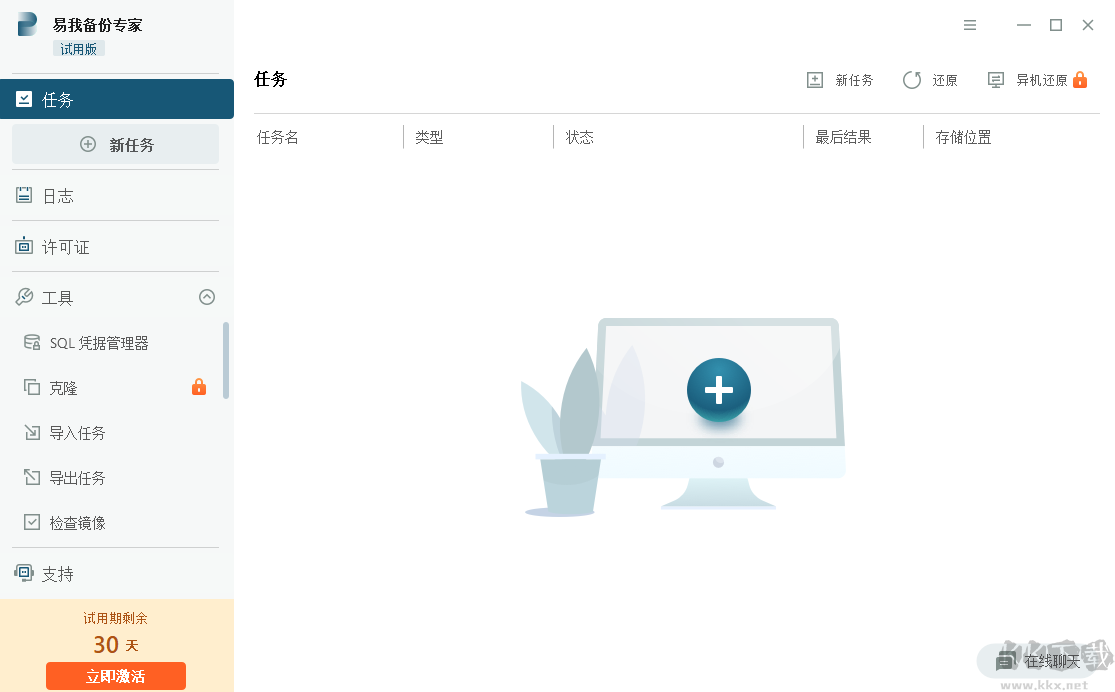Click the big plus button on the monitor
This screenshot has width=1115, height=692.
(x=719, y=391)
